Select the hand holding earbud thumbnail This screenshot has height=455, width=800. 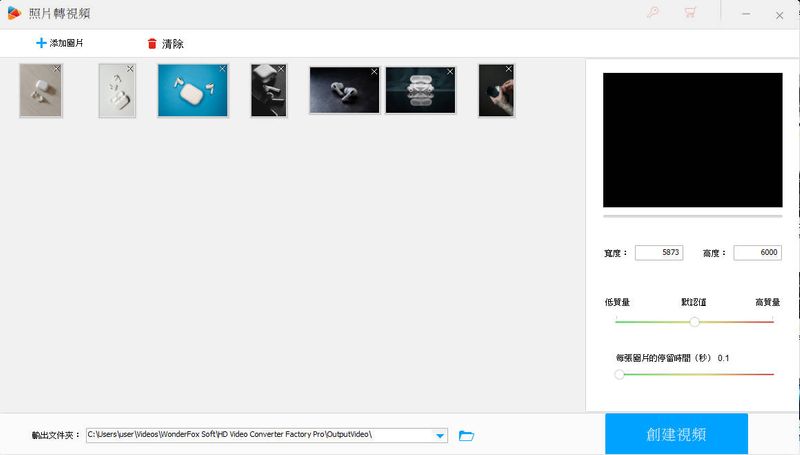496,91
